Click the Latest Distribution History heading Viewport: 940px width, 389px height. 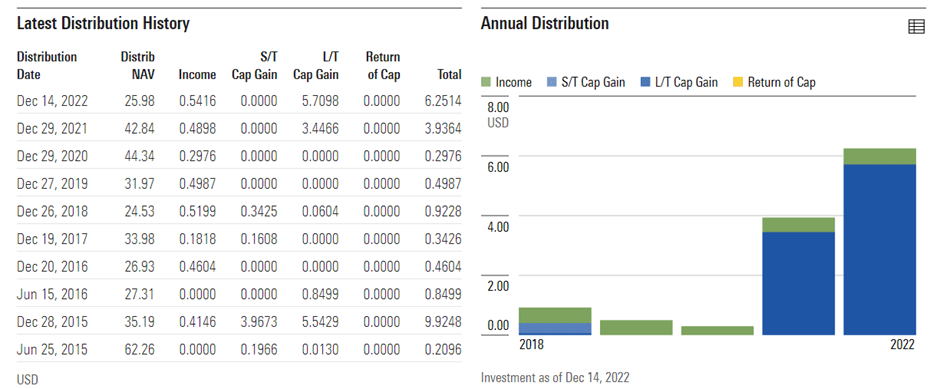coord(103,23)
